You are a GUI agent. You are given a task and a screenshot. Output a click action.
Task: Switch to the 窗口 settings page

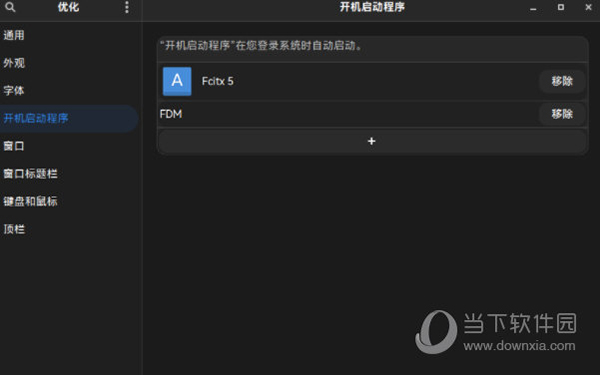(69, 146)
